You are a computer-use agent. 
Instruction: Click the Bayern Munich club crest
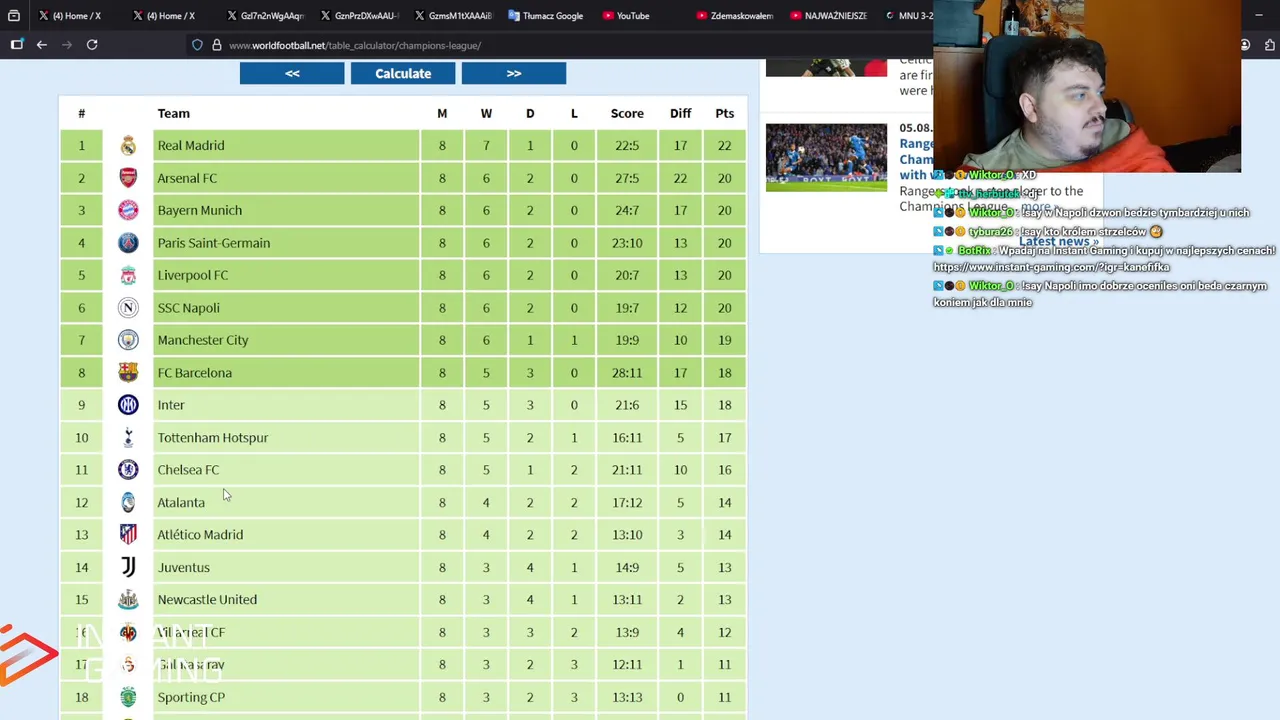click(128, 210)
